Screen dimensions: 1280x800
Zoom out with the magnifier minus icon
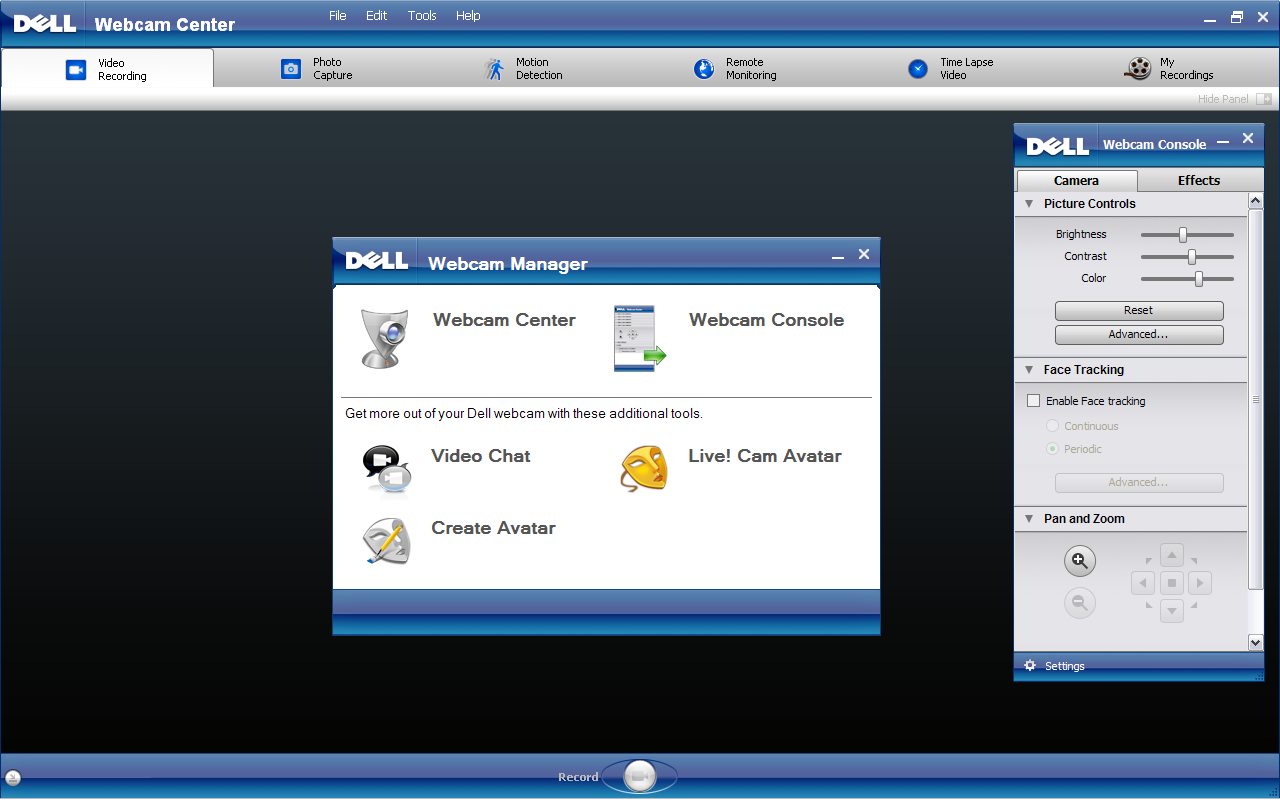pos(1080,603)
